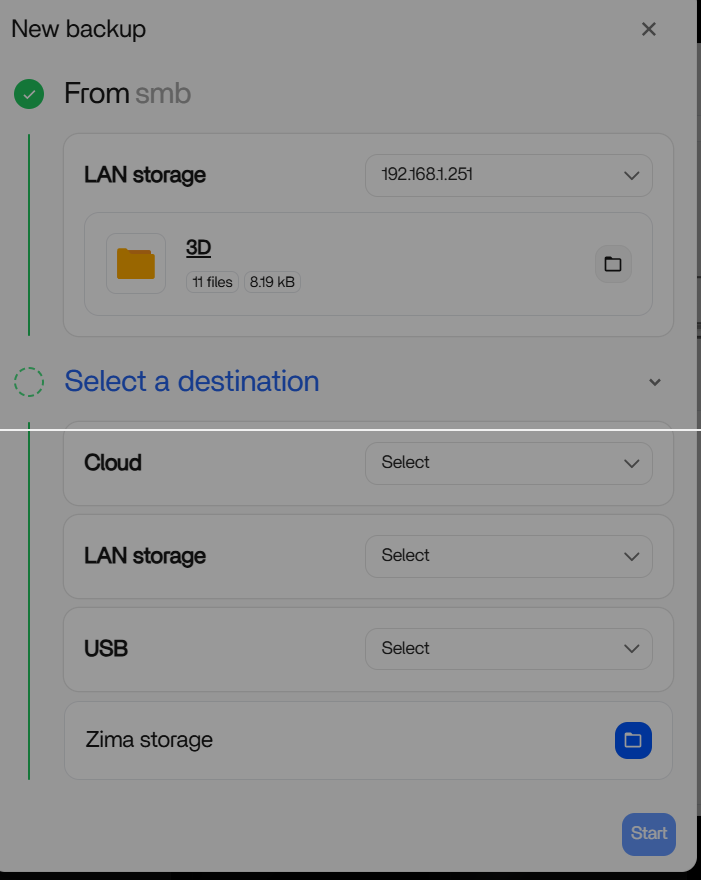Click the orange 3D folder icon
This screenshot has height=880, width=701.
(x=136, y=264)
